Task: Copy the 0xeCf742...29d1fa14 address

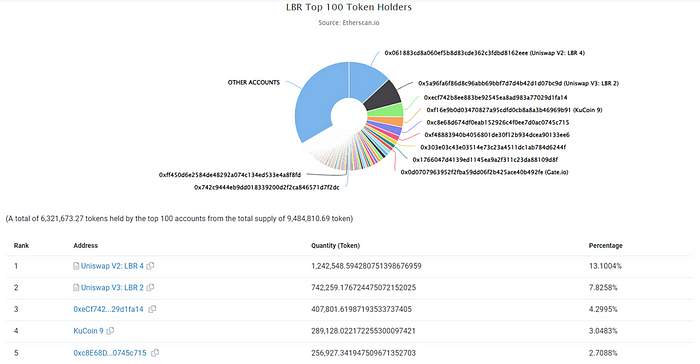Action: coord(152,309)
